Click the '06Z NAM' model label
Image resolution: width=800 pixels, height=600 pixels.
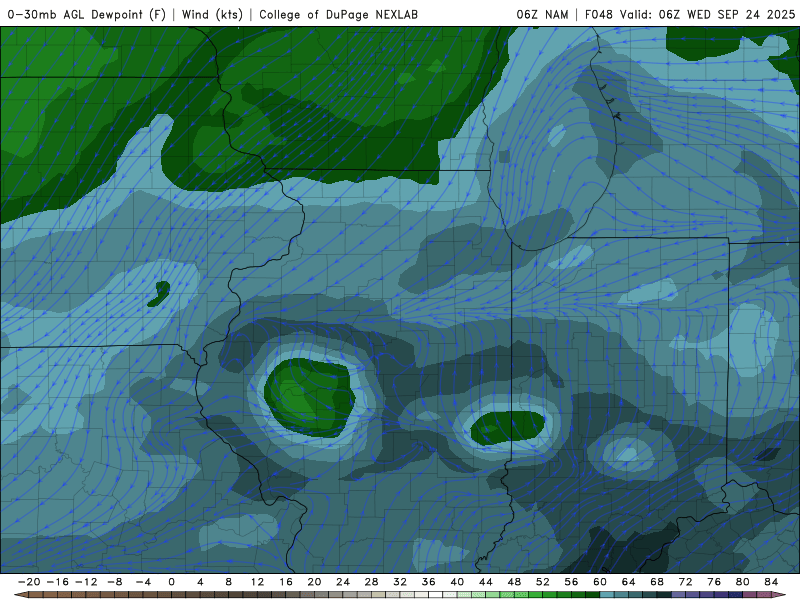(542, 14)
